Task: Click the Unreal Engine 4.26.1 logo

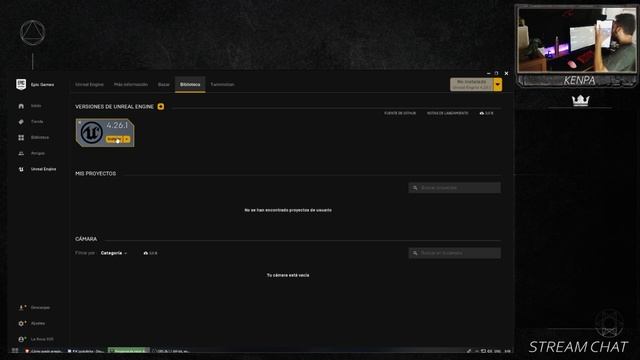Action: pyautogui.click(x=91, y=133)
